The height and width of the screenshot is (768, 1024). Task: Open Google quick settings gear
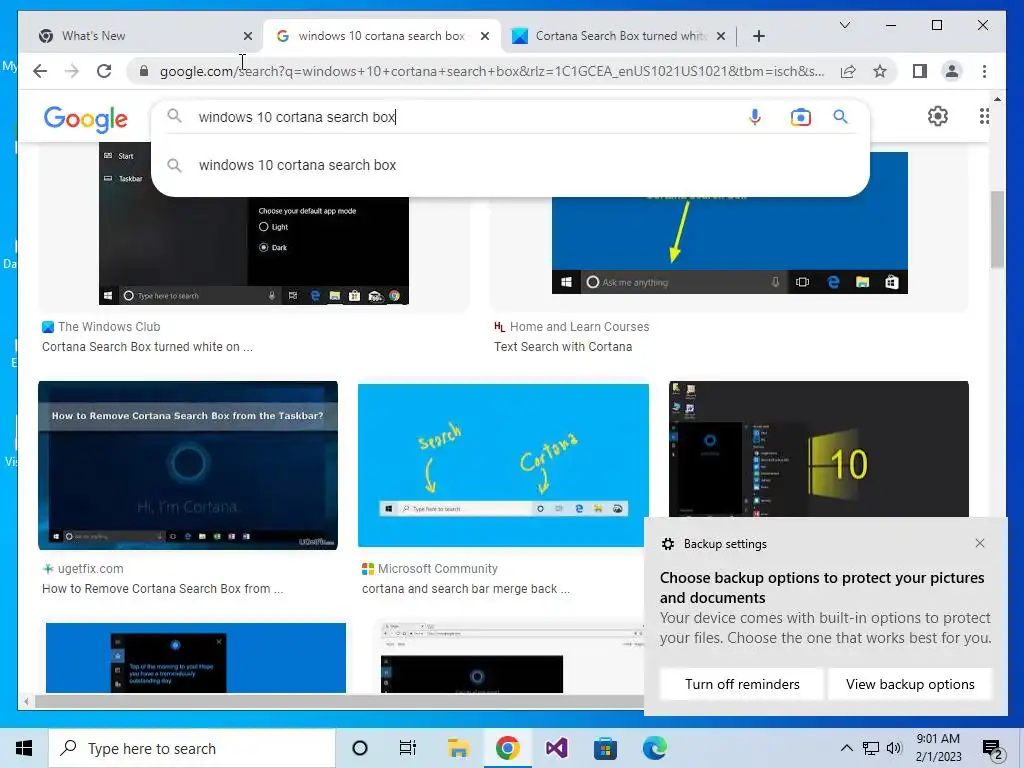938,116
